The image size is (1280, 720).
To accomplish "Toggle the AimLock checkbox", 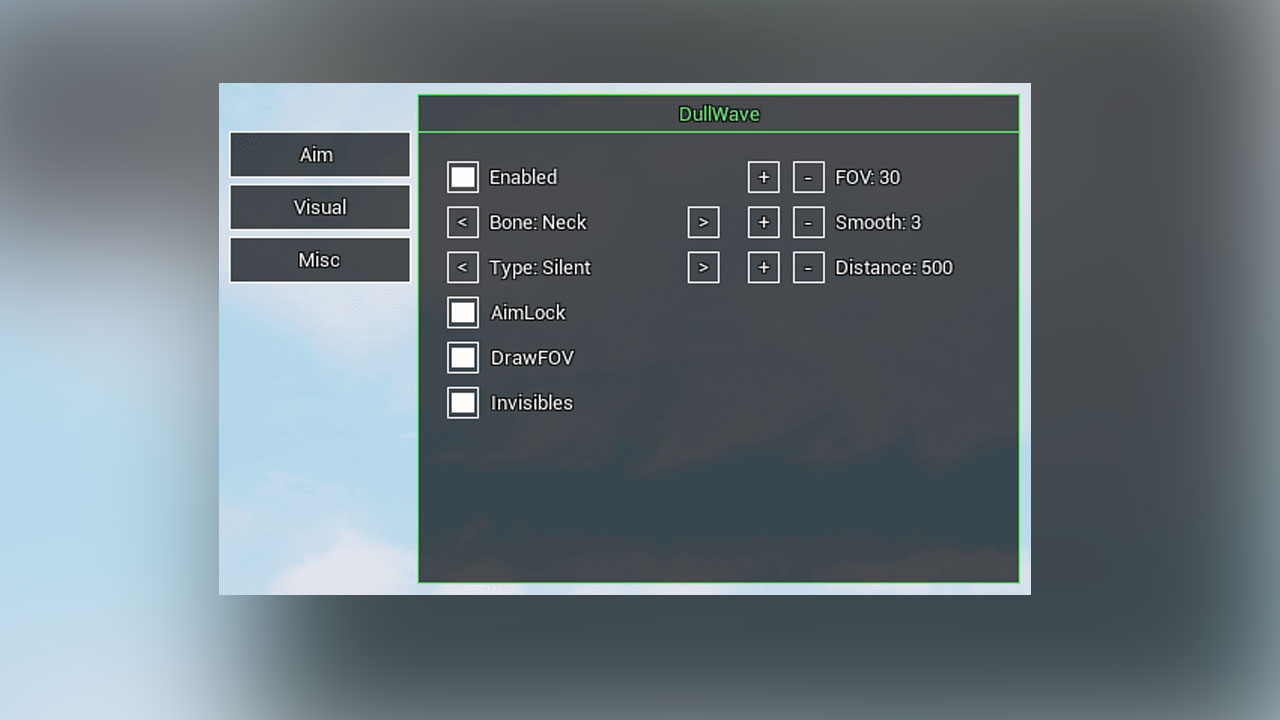I will coord(463,312).
